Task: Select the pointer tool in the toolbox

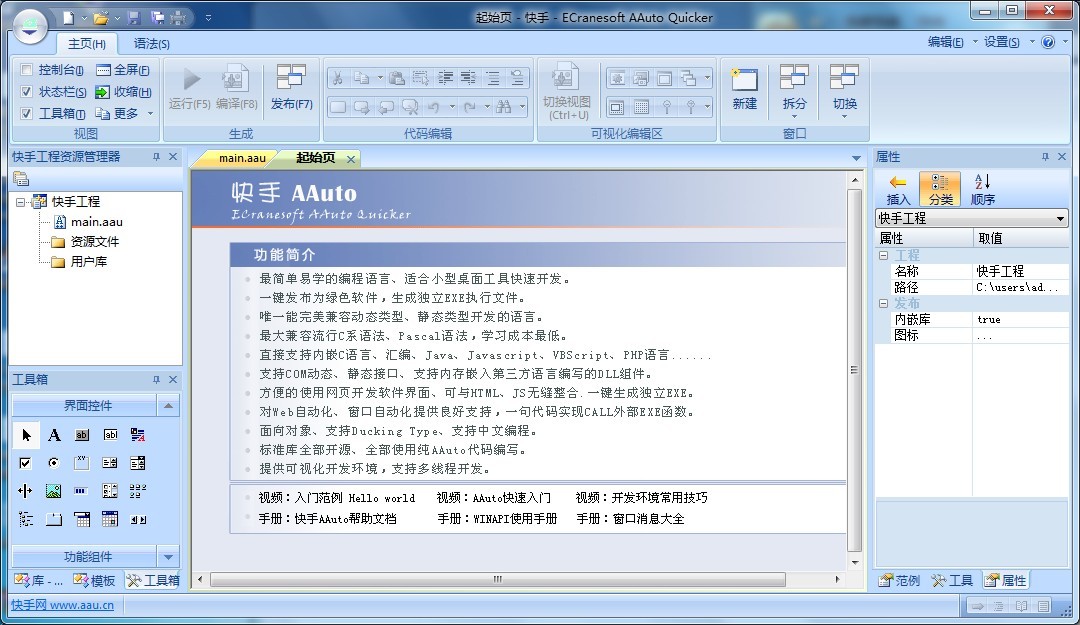Action: 26,435
